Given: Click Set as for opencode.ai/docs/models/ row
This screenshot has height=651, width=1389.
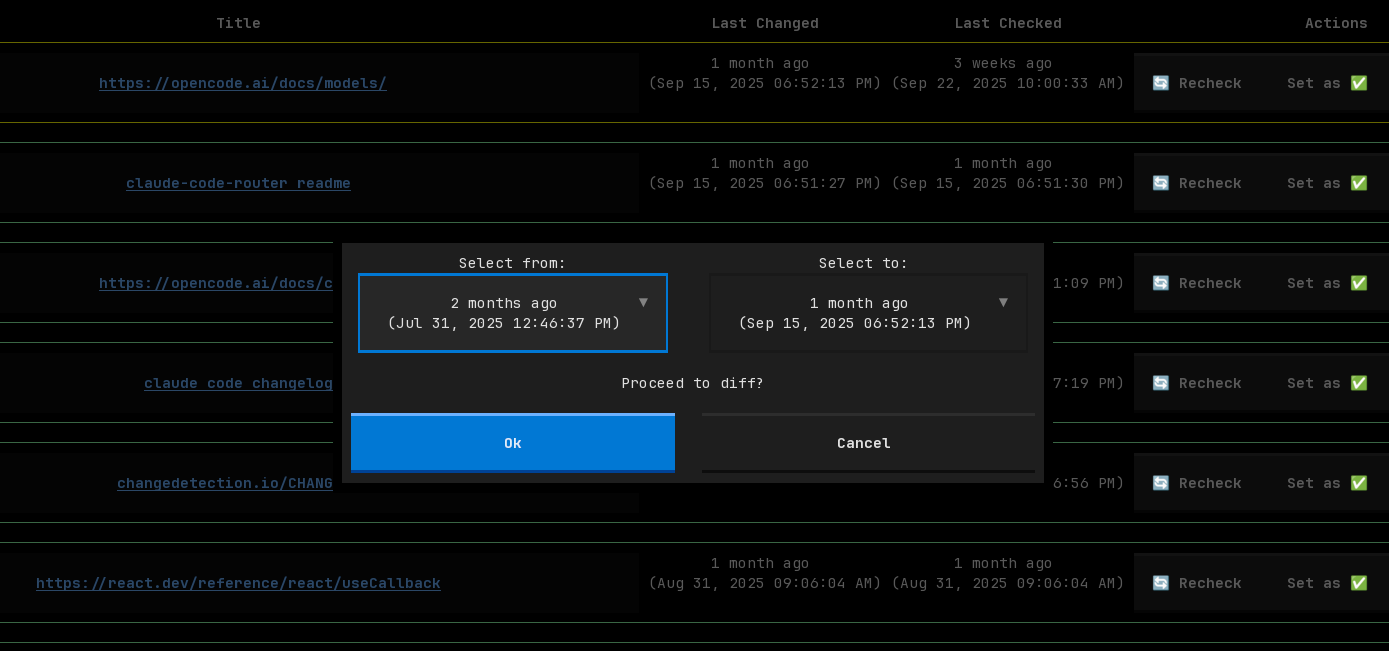Looking at the screenshot, I should click(1327, 83).
